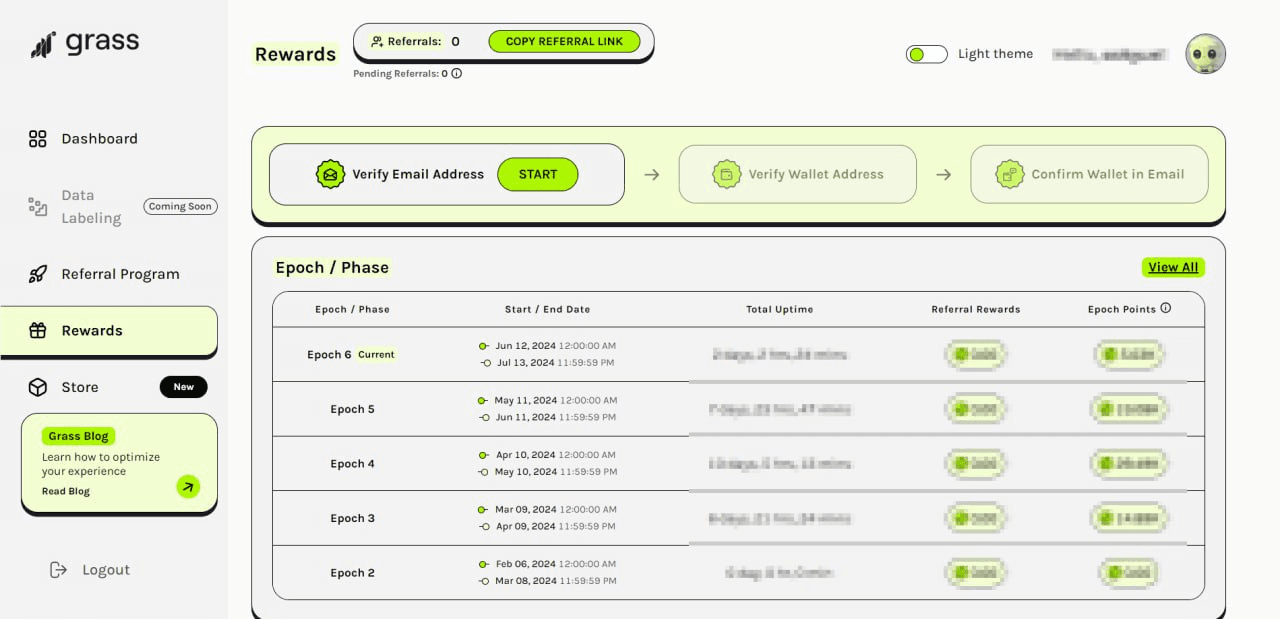
Task: Click the Start / End Date column header
Action: pyautogui.click(x=548, y=309)
